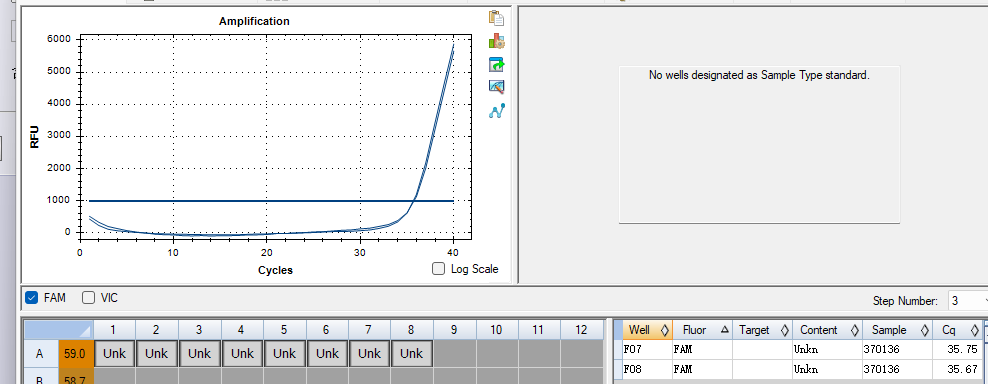988x384 pixels.
Task: Select well A5 in the plate grid
Action: pos(284,354)
